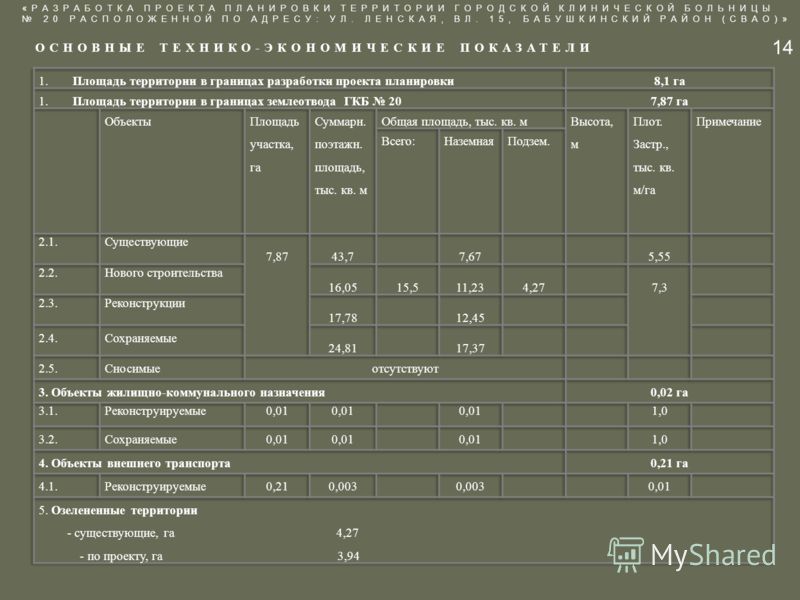Select the 'Реконструкции' row label
Image resolution: width=800 pixels, height=600 pixels.
click(144, 304)
